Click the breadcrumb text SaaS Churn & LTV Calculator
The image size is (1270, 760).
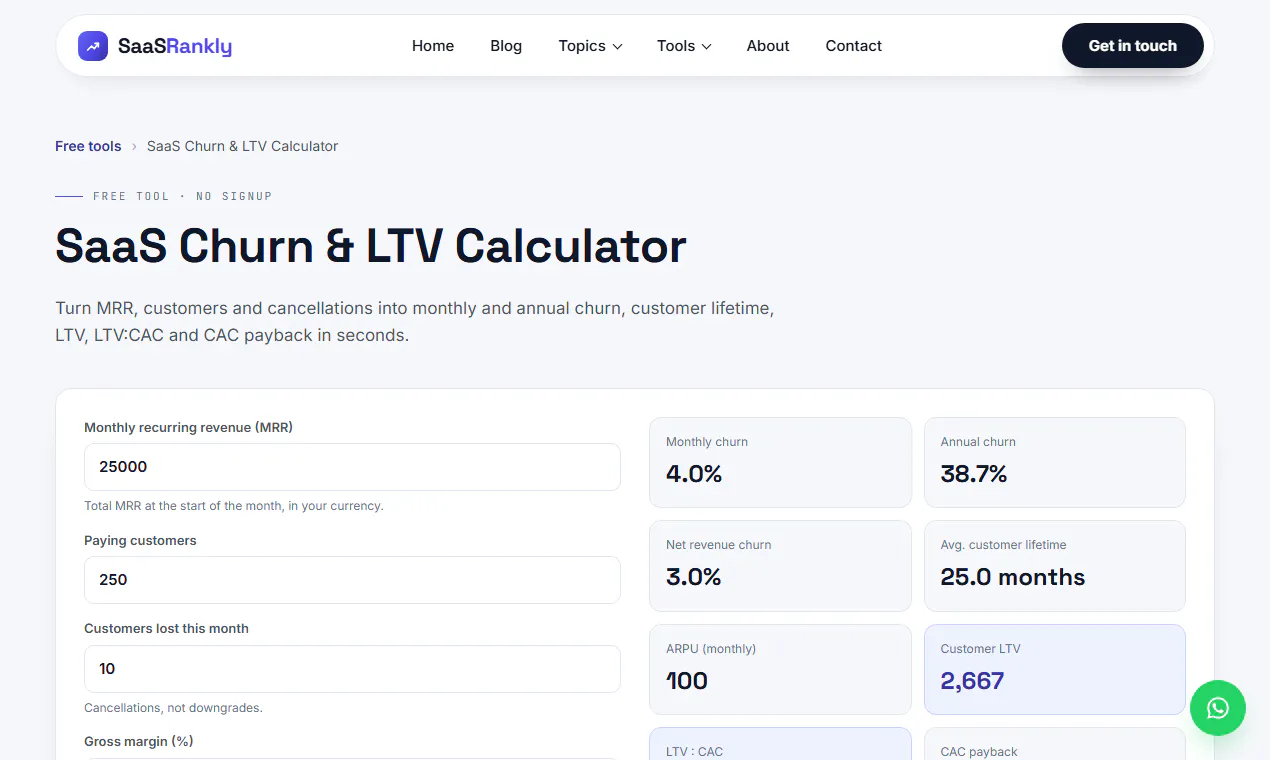[242, 146]
